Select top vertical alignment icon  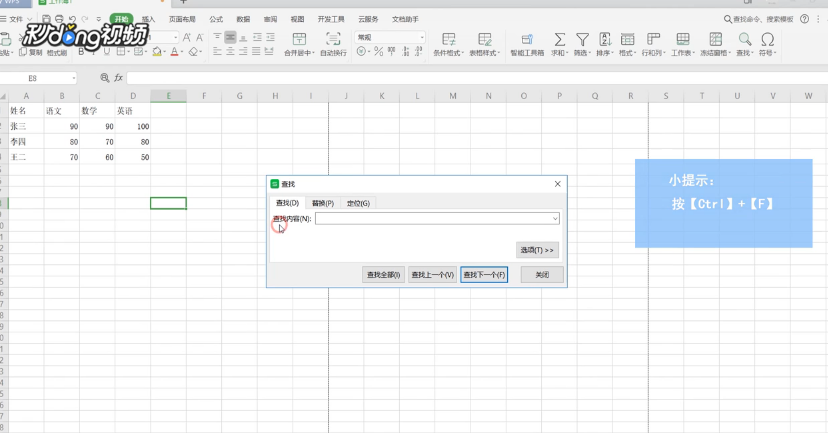pyautogui.click(x=217, y=37)
